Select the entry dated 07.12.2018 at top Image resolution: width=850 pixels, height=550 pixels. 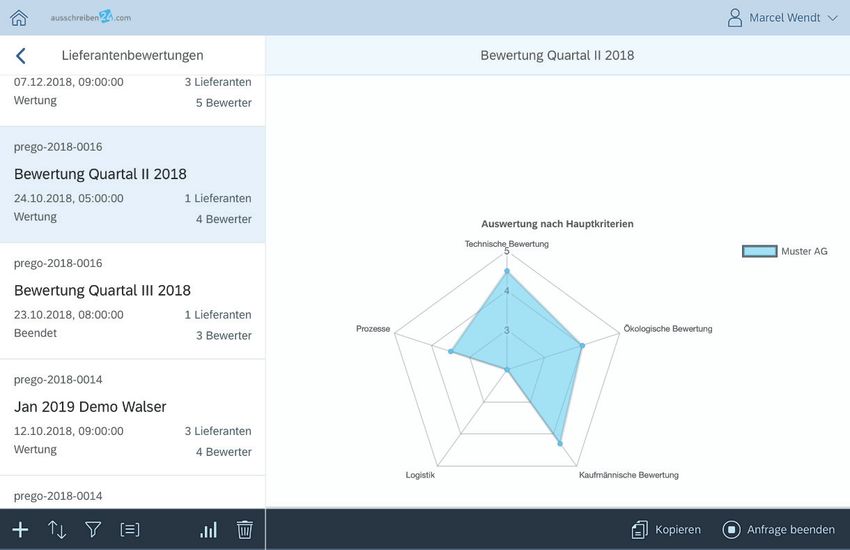[x=132, y=92]
